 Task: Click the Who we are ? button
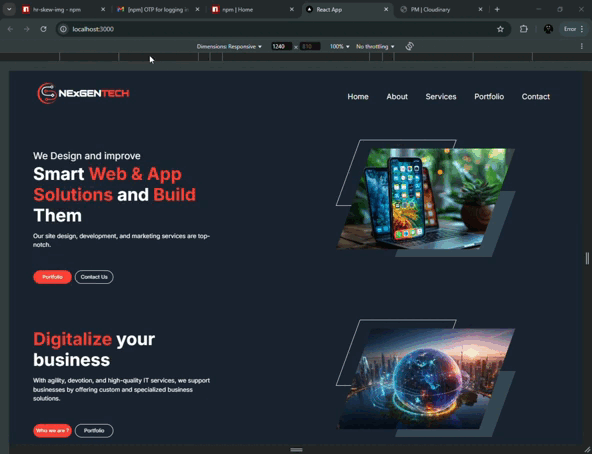(x=52, y=431)
